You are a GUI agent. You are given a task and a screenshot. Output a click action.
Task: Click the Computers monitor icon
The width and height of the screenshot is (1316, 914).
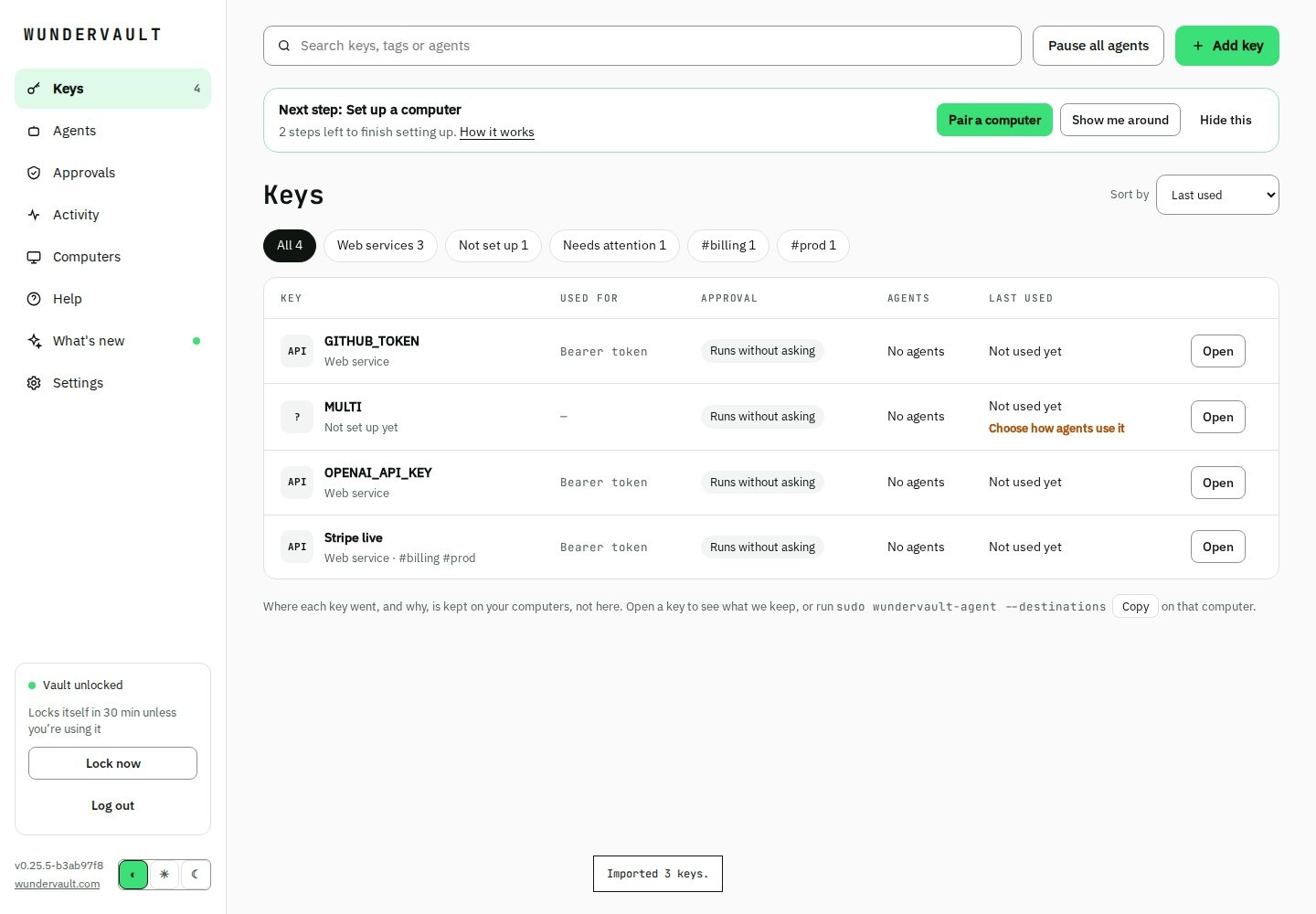[34, 257]
